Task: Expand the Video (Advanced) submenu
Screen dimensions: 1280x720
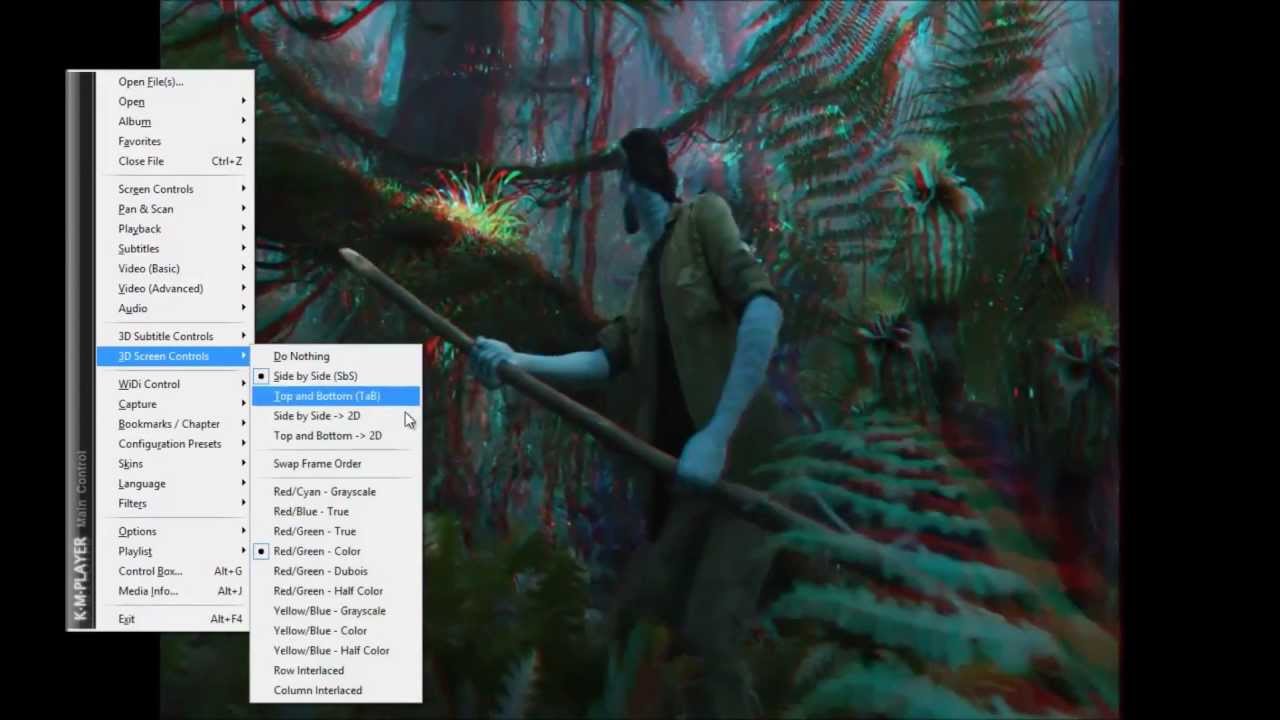Action: coord(174,289)
